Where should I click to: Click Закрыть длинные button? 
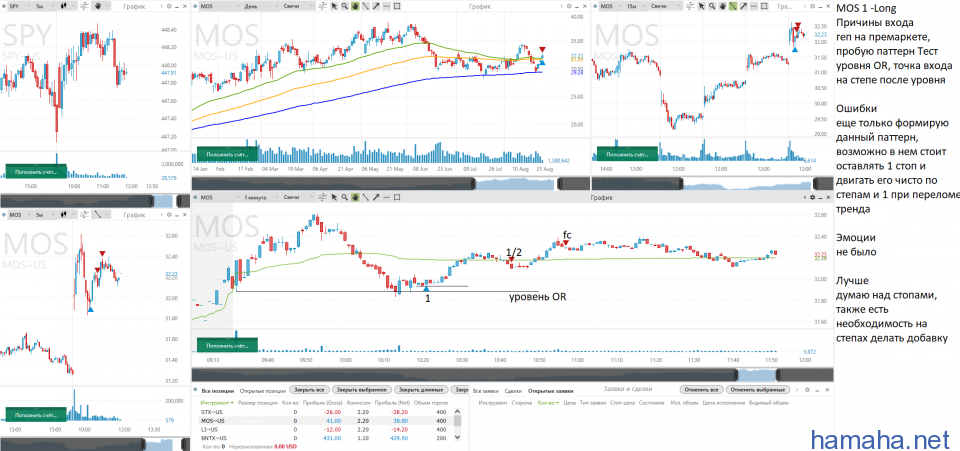coord(421,390)
